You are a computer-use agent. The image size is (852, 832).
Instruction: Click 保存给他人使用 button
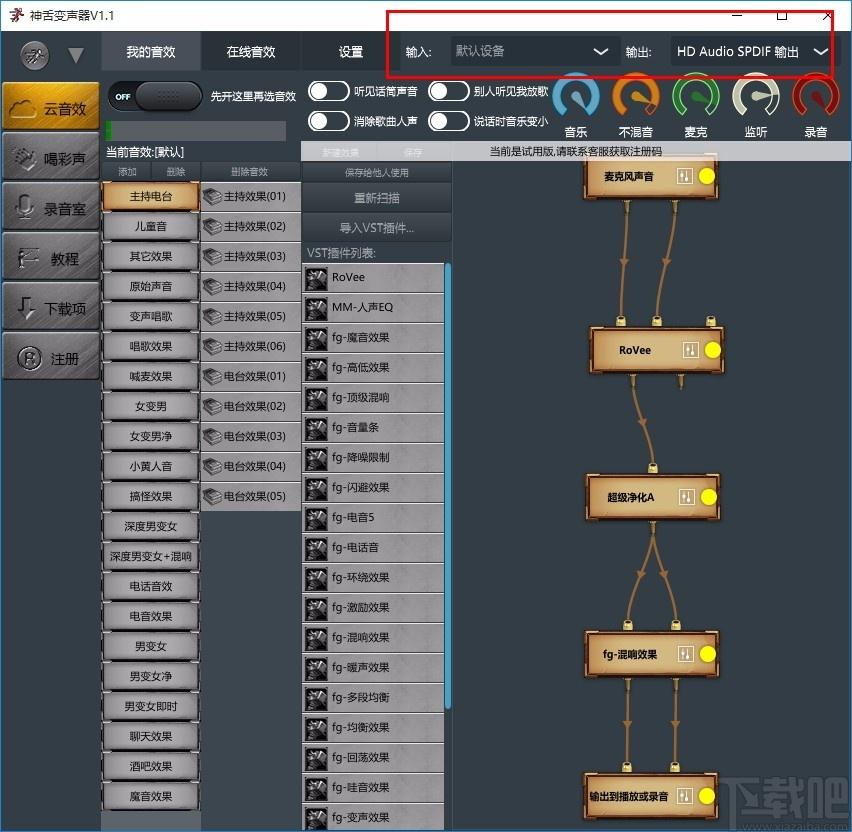pos(377,172)
